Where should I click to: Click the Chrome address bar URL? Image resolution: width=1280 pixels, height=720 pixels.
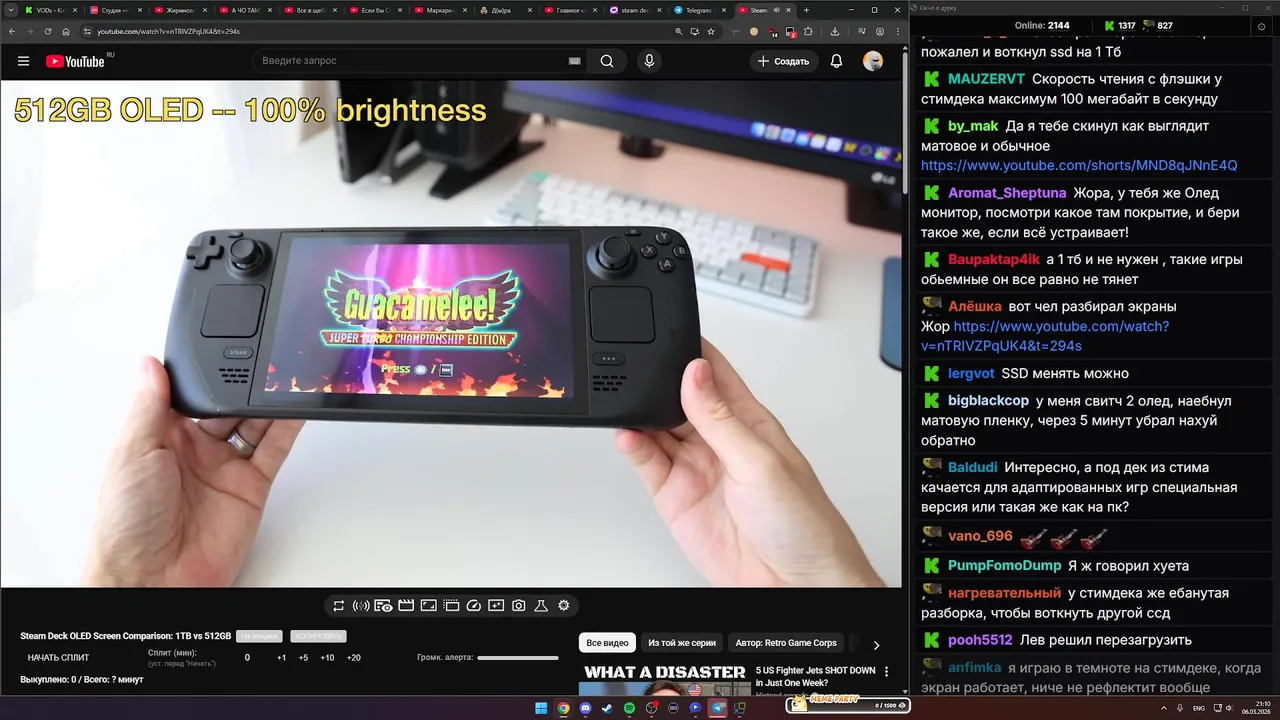point(168,31)
